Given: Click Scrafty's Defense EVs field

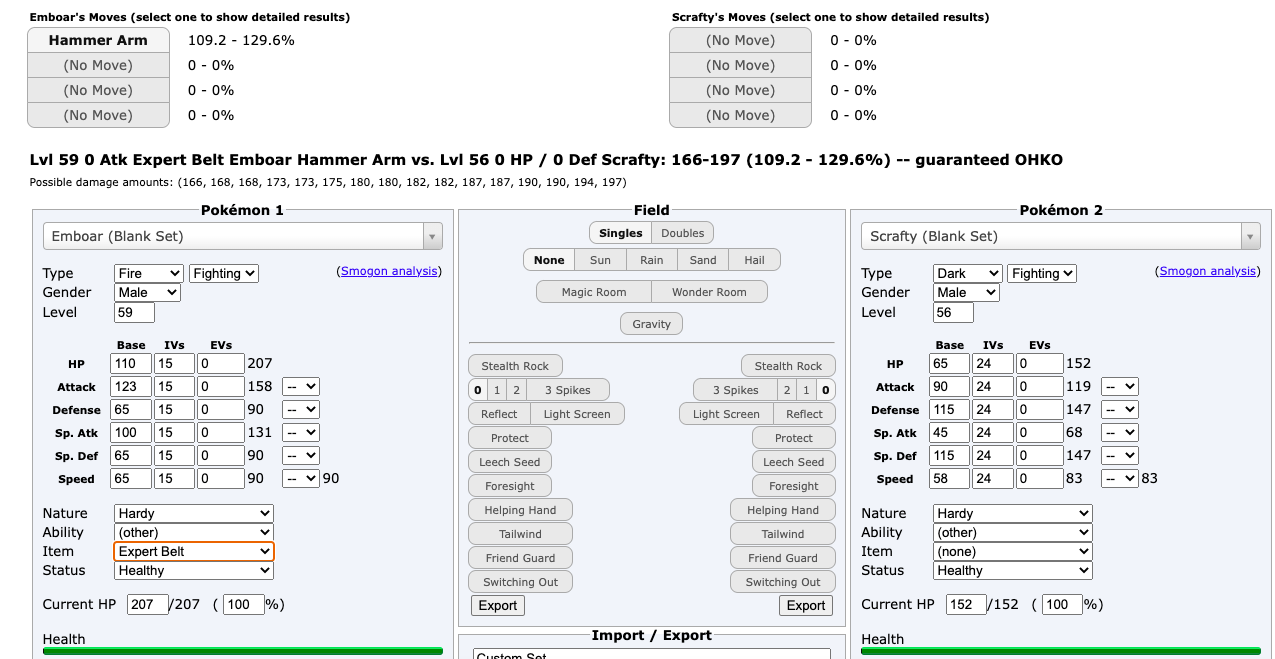Looking at the screenshot, I should (1040, 409).
